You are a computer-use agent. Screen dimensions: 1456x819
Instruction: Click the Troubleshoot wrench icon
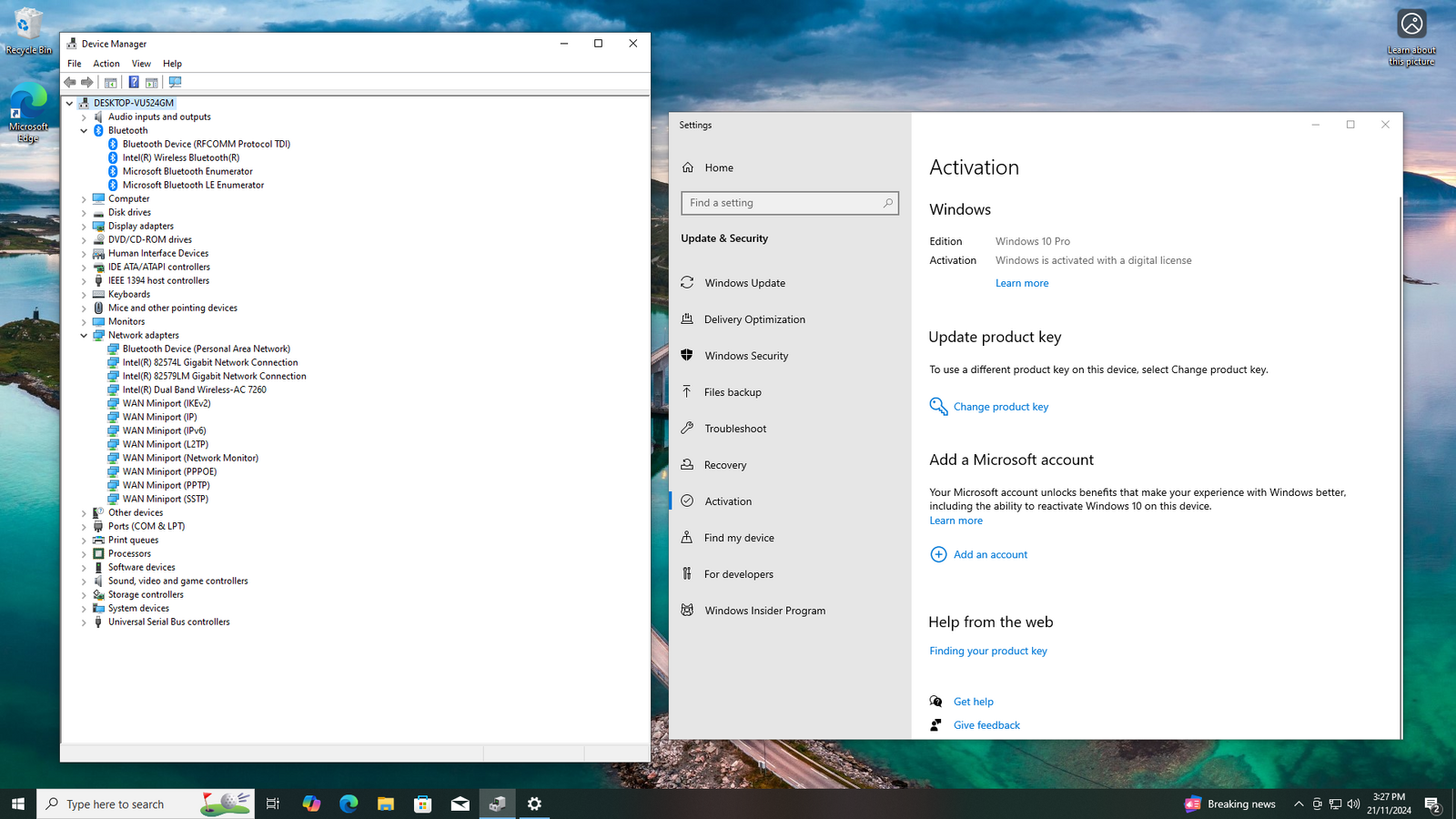point(687,428)
